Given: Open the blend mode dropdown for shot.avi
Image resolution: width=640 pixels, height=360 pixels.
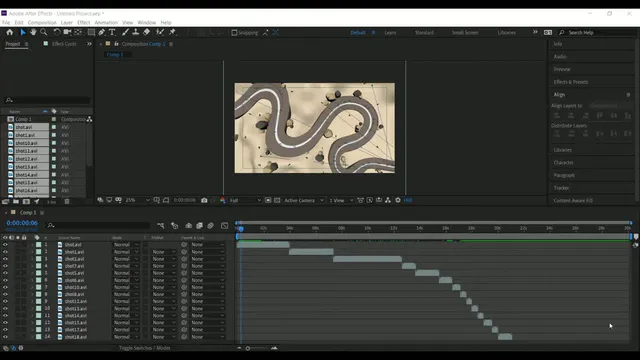Looking at the screenshot, I should 126,245.
